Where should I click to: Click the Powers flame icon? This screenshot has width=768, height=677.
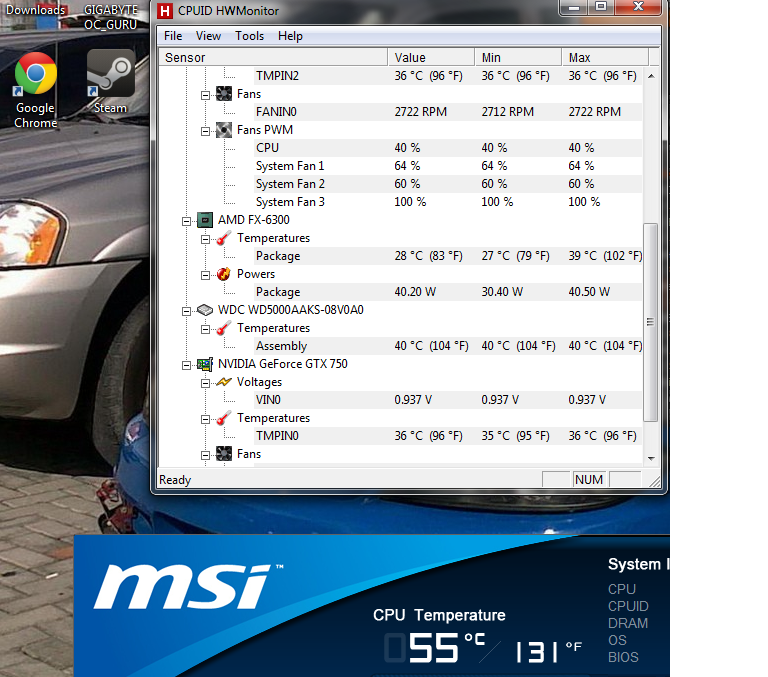(224, 274)
